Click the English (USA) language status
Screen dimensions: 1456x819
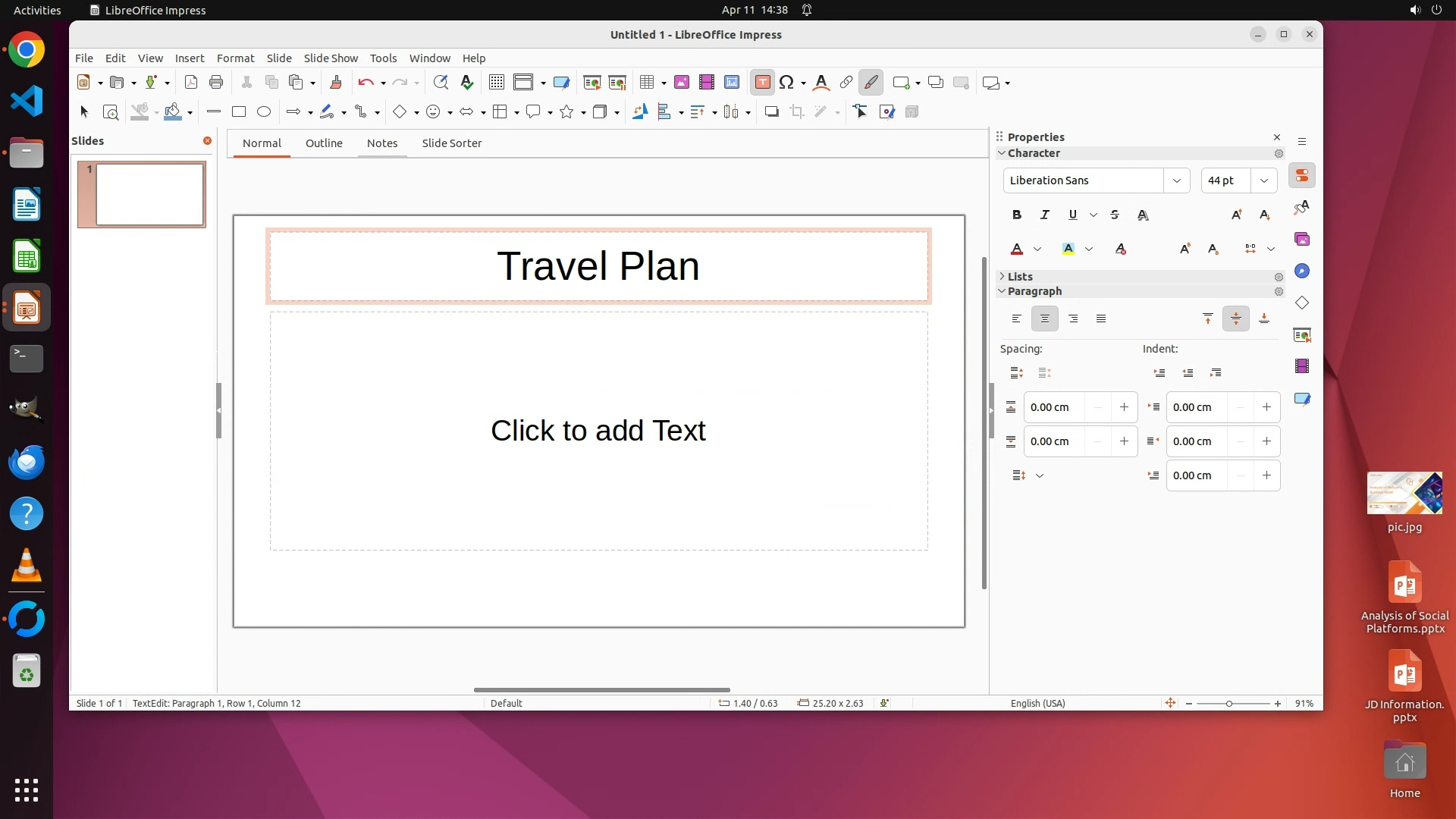[x=1037, y=704]
